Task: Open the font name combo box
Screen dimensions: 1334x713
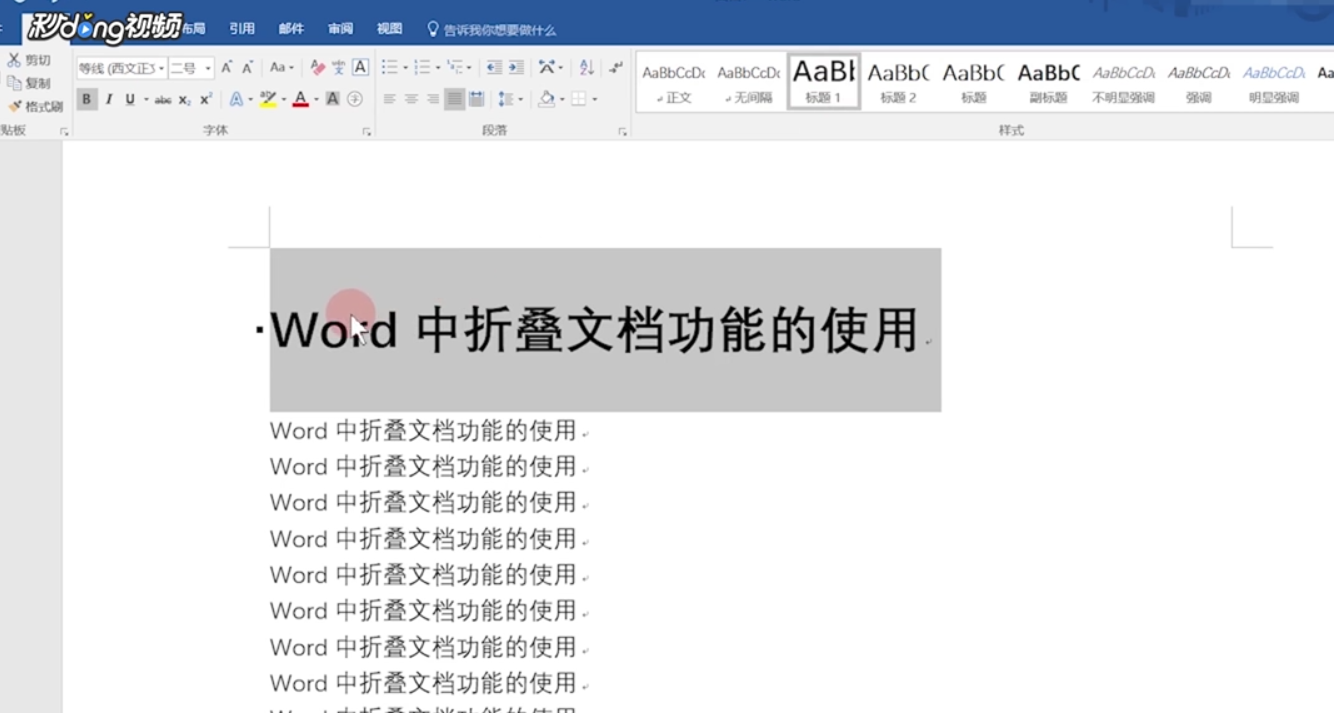Action: pos(122,68)
